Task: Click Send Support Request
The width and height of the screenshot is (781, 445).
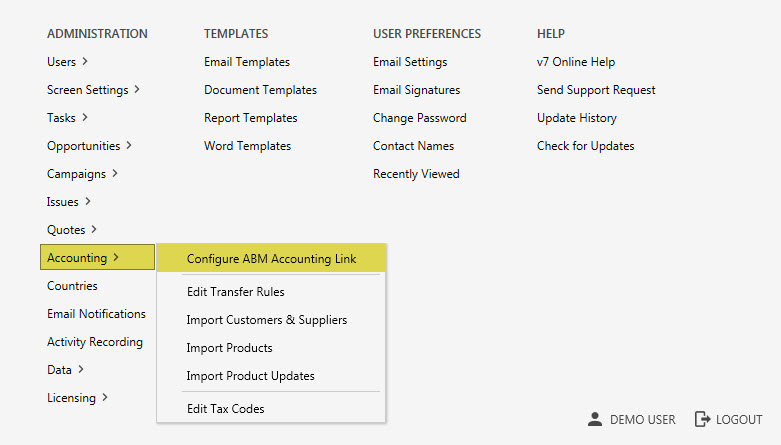Action: pyautogui.click(x=596, y=90)
